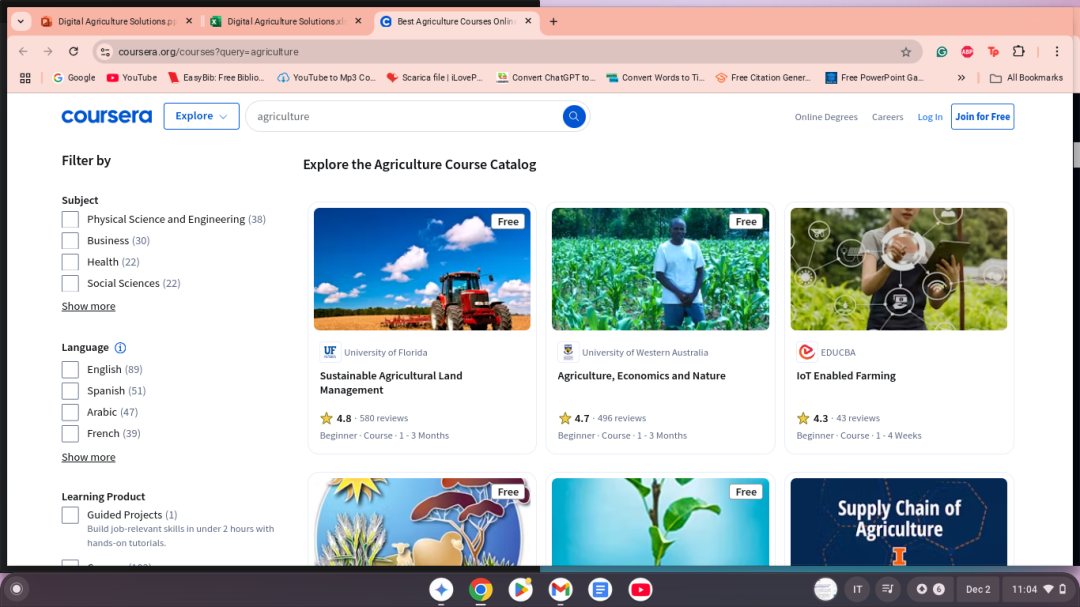The height and width of the screenshot is (607, 1080).
Task: Open the Google bookmark
Action: [x=74, y=78]
